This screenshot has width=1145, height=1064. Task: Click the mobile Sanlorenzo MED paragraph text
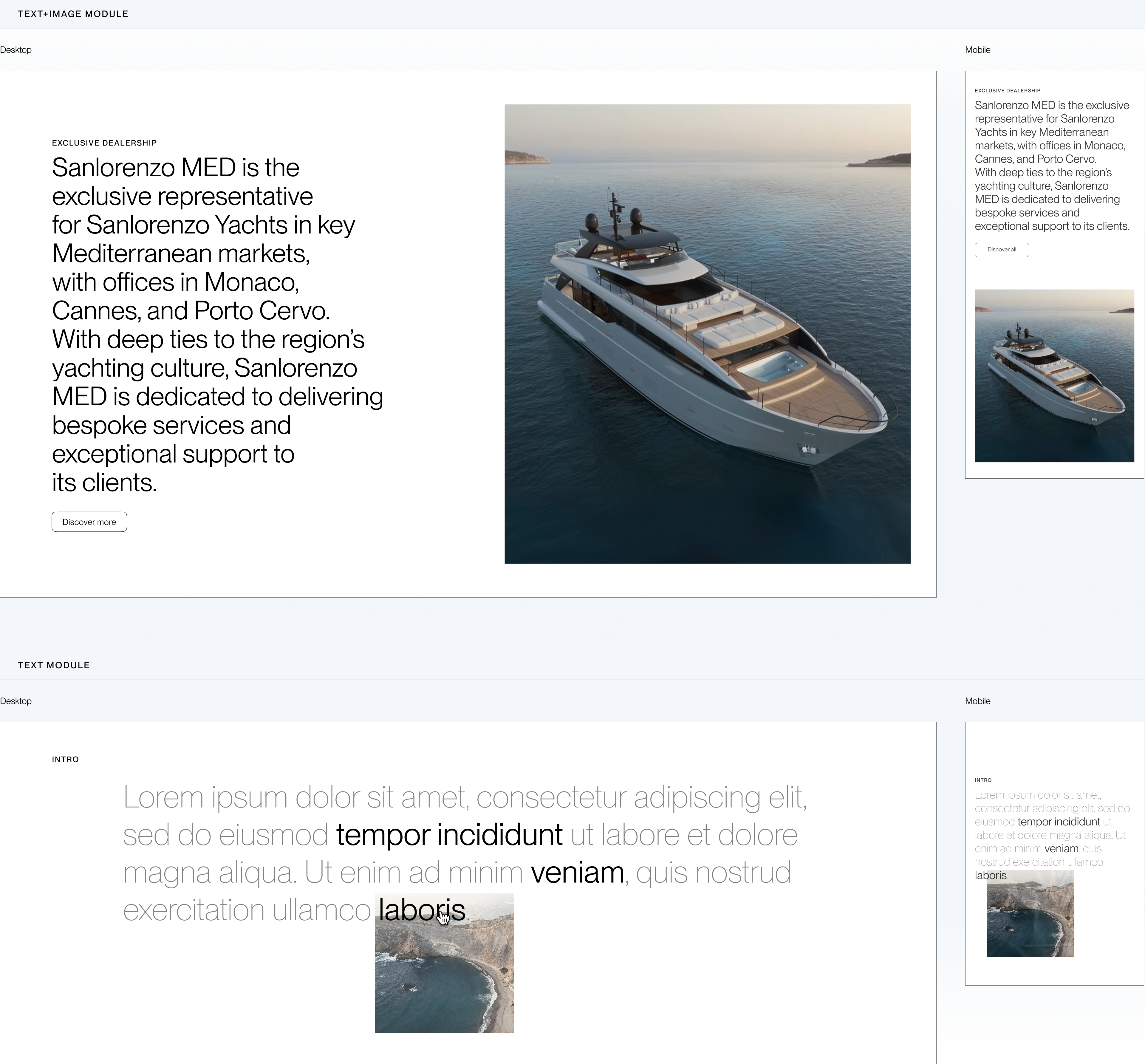point(1052,166)
